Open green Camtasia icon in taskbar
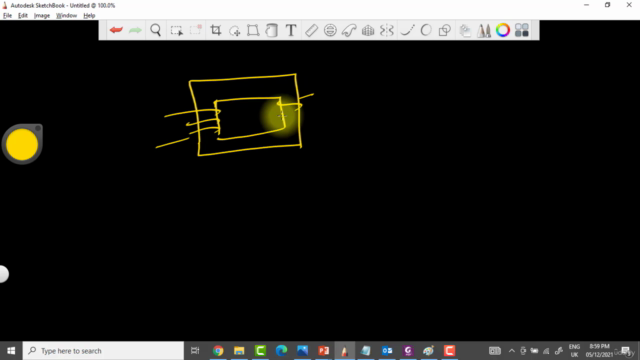Viewport: 640px width, 360px height. 260,351
